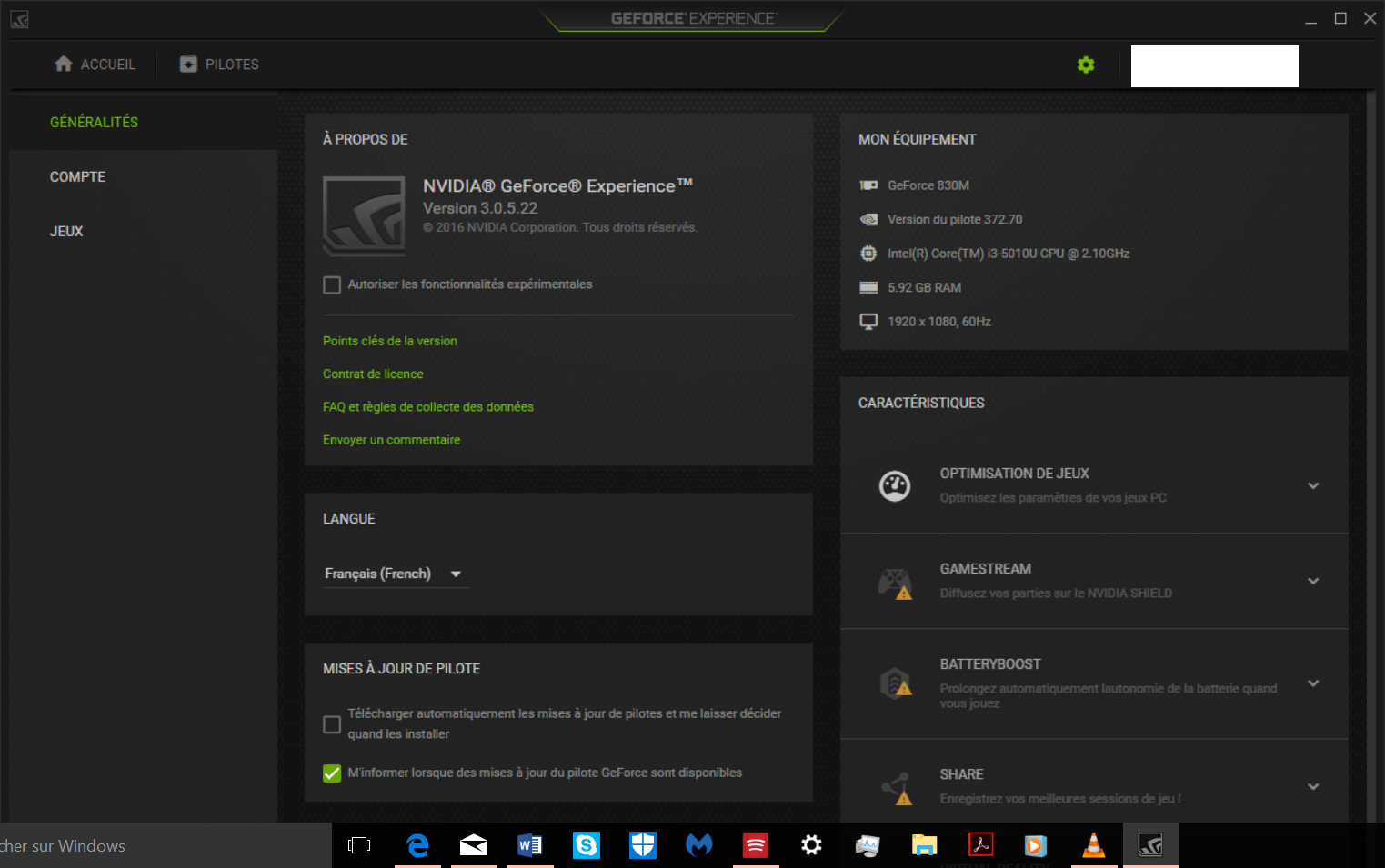Uncheck notify about GeForce driver updates
Image resolution: width=1385 pixels, height=868 pixels.
332,773
